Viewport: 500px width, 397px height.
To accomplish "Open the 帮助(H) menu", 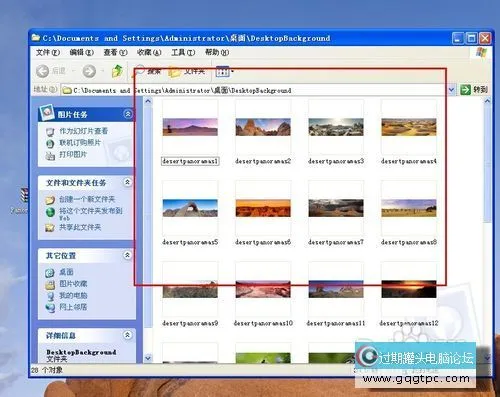I will (x=217, y=52).
